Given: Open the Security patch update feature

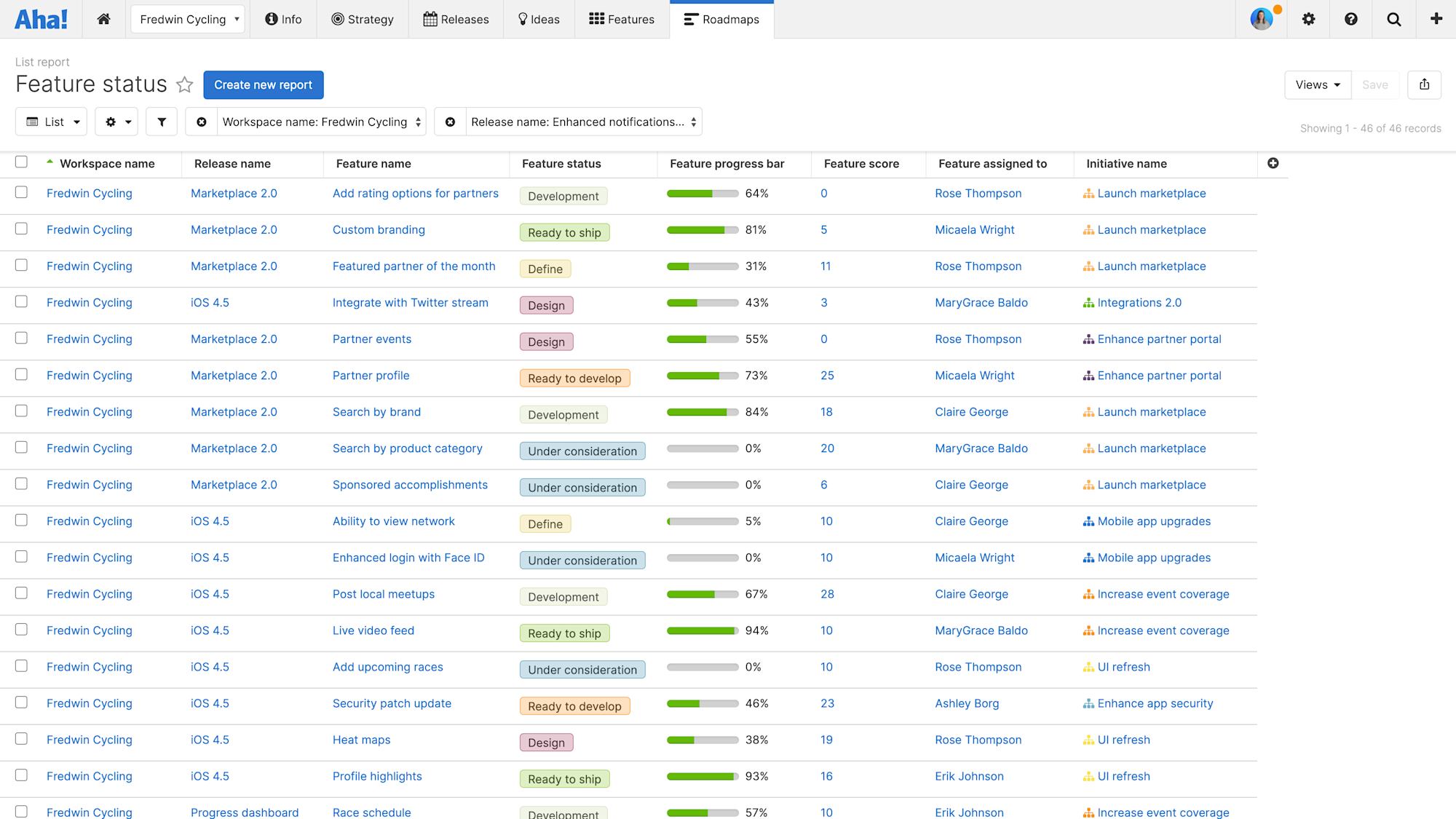Looking at the screenshot, I should 392,703.
